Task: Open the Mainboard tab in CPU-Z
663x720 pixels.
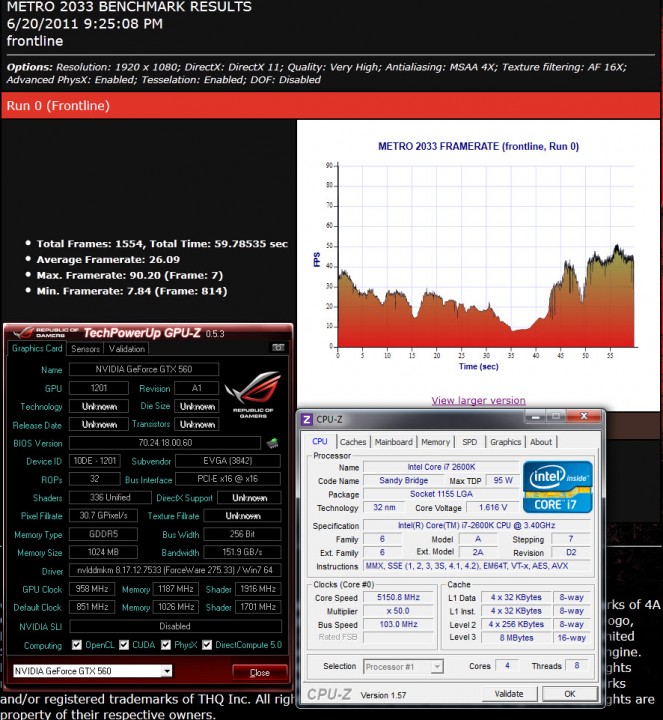Action: click(x=393, y=442)
